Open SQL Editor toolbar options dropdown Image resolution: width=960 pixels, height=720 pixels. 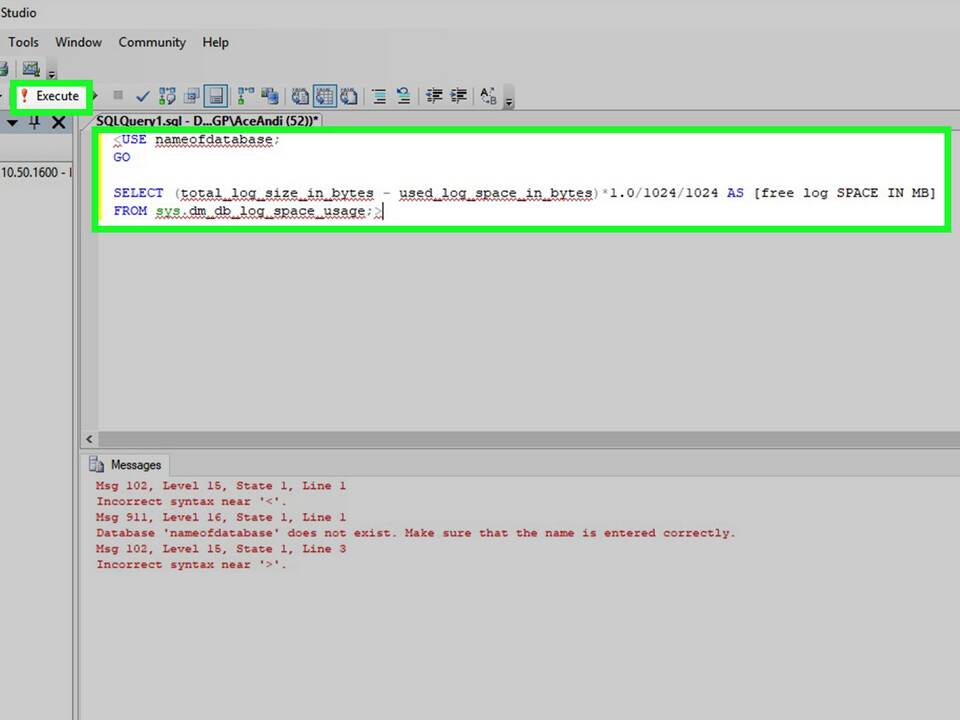509,100
